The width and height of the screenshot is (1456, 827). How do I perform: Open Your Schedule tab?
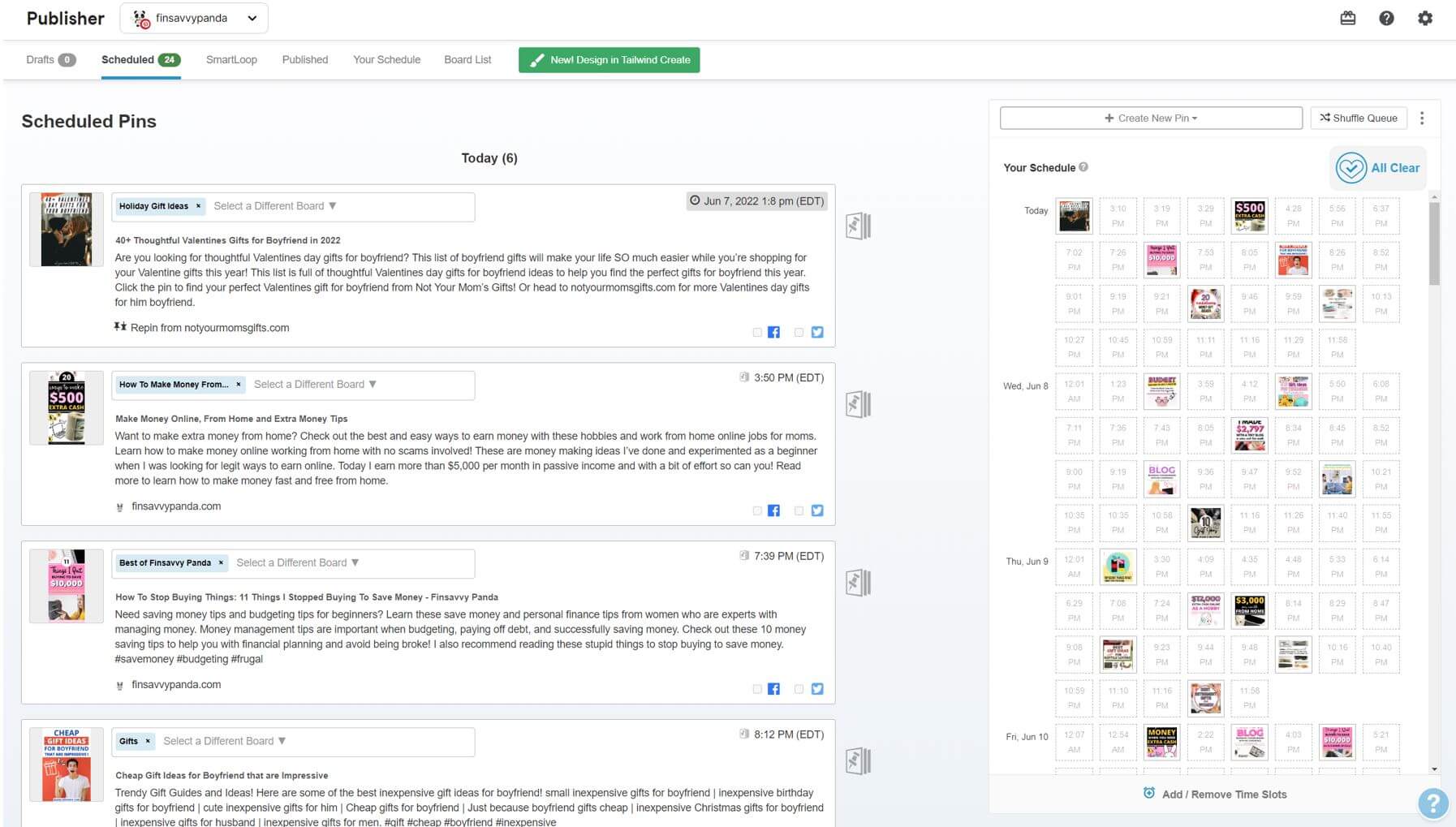[386, 60]
